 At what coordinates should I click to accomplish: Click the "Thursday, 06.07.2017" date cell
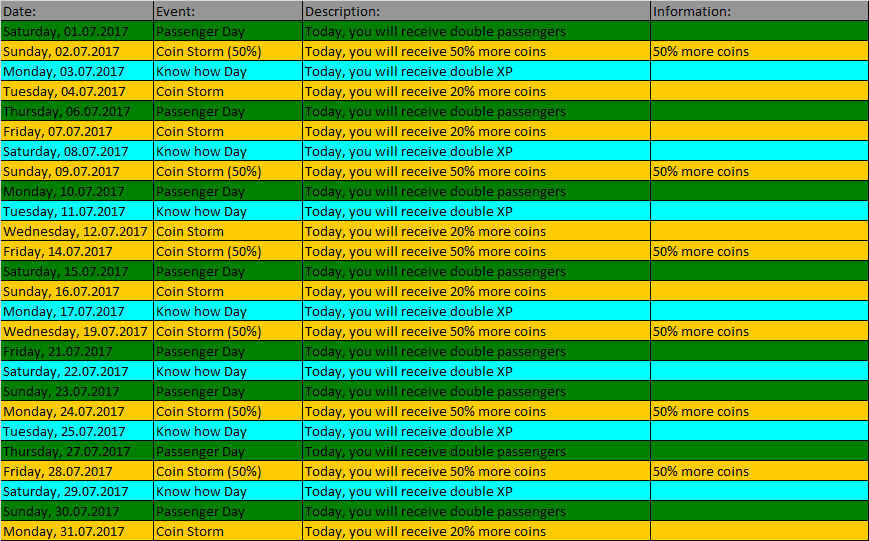77,111
